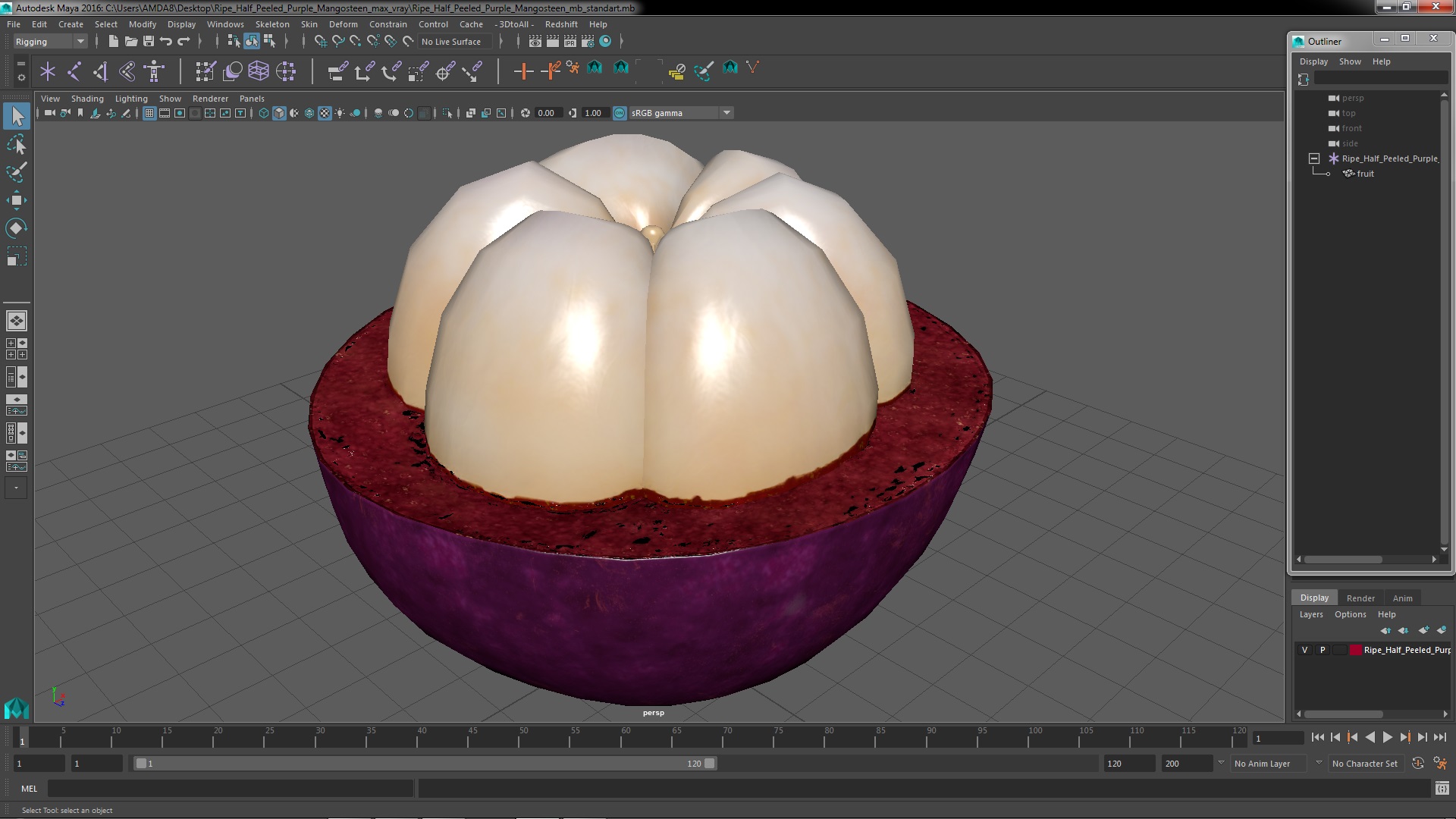1456x819 pixels.
Task: Open Options menu in layer editor
Action: coord(1350,614)
